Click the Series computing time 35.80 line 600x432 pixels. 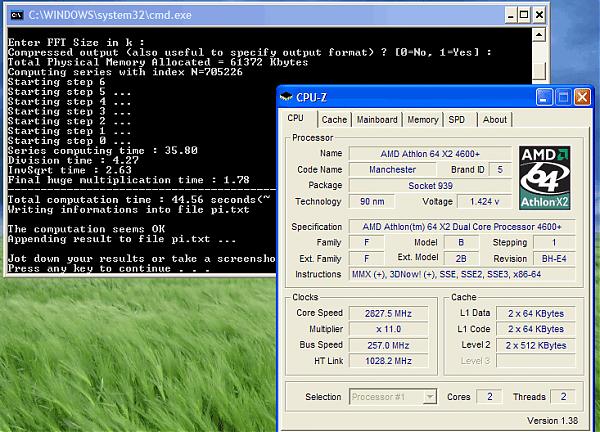click(x=103, y=150)
